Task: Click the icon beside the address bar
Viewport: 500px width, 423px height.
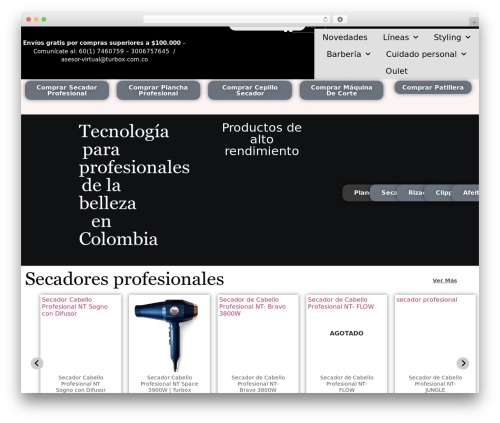Action: click(x=340, y=19)
